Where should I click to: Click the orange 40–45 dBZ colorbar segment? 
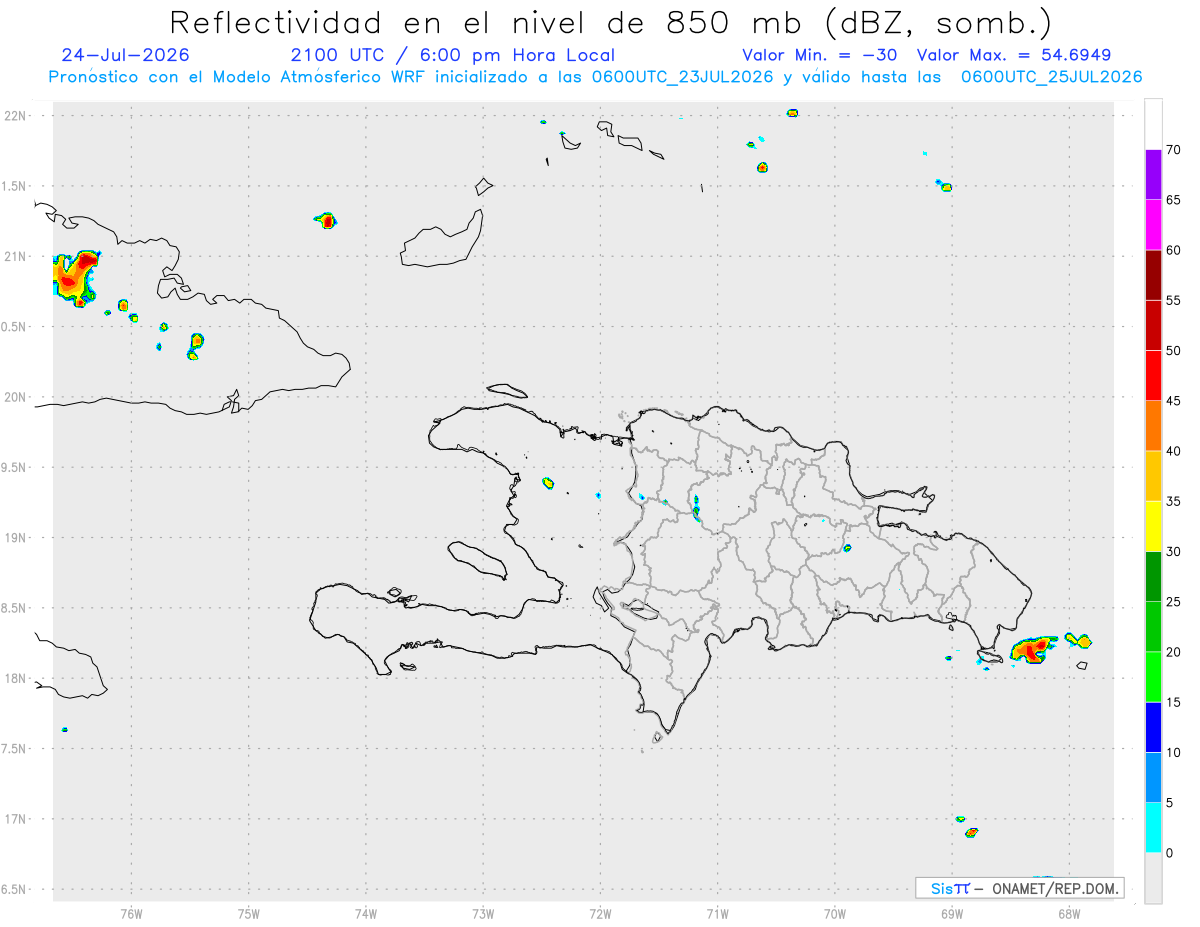(1153, 426)
